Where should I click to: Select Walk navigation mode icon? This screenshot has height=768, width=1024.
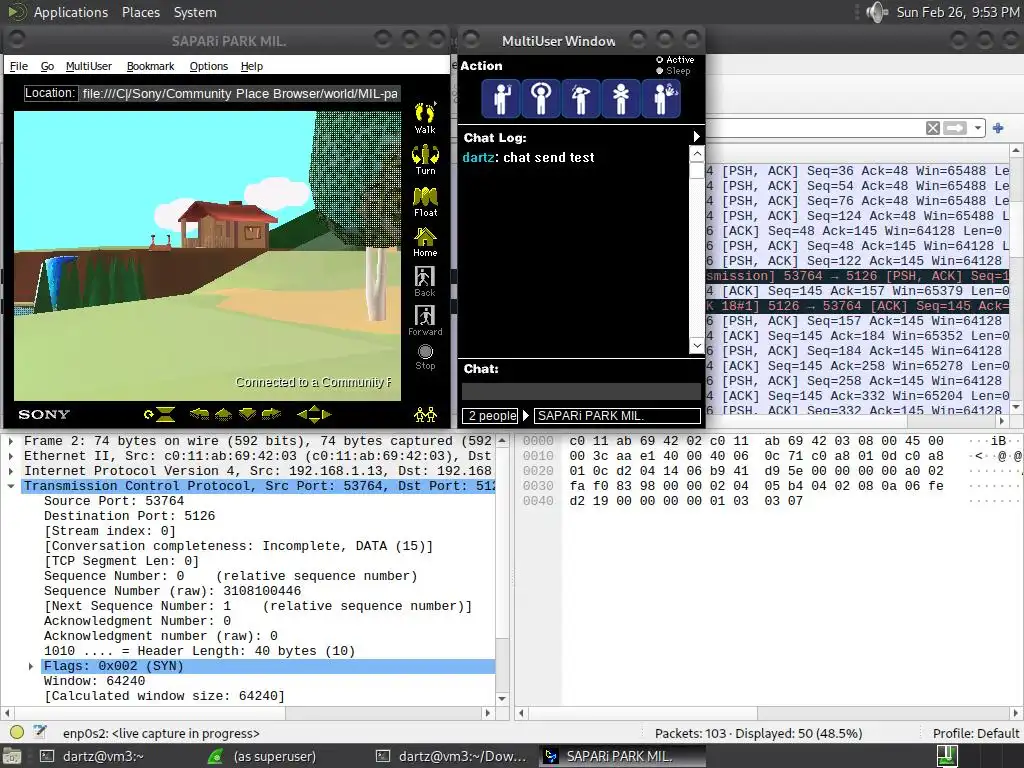(x=425, y=118)
